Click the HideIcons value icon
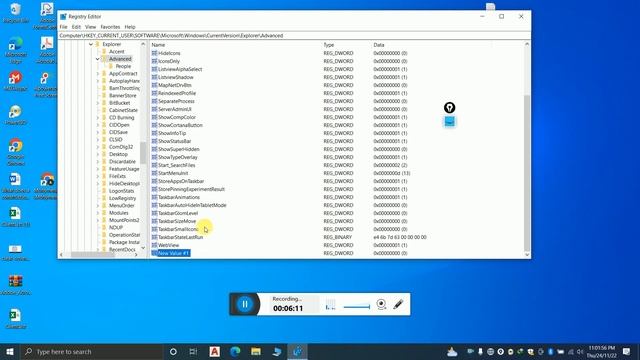This screenshot has height=360, width=640. (154, 53)
